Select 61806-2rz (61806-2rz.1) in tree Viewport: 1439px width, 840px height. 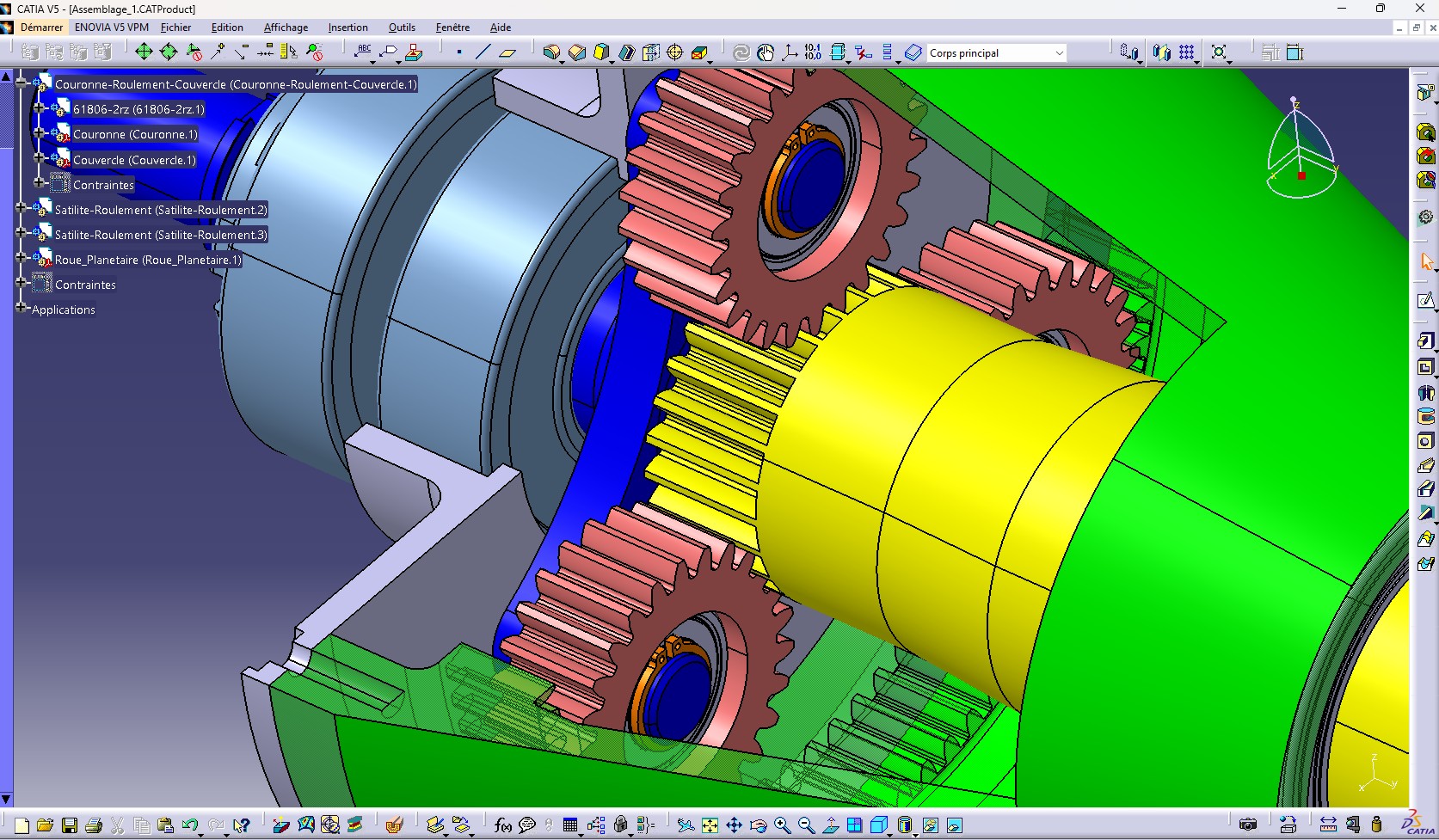click(138, 109)
